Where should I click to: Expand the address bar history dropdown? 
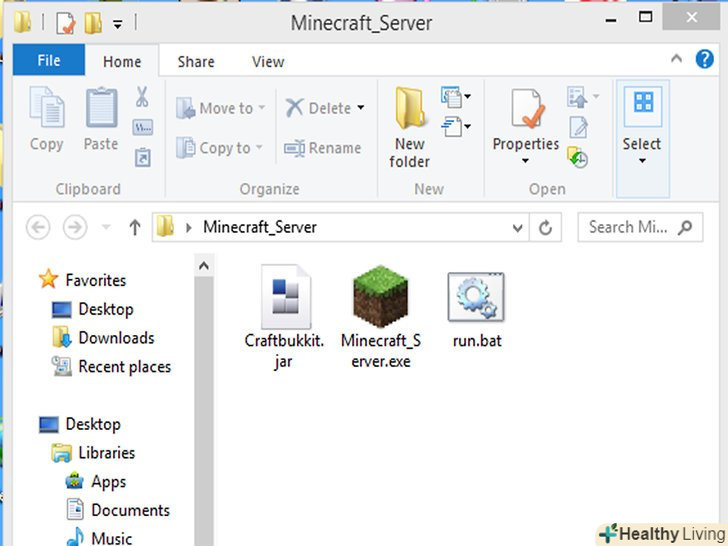[517, 228]
